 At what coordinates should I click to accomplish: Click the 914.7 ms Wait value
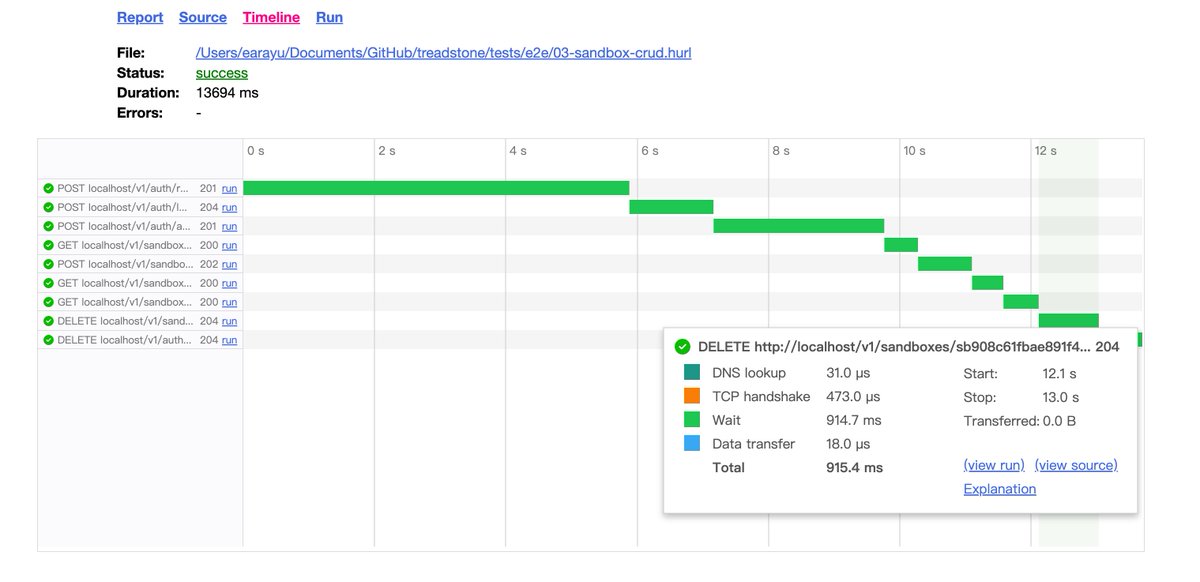coord(854,420)
